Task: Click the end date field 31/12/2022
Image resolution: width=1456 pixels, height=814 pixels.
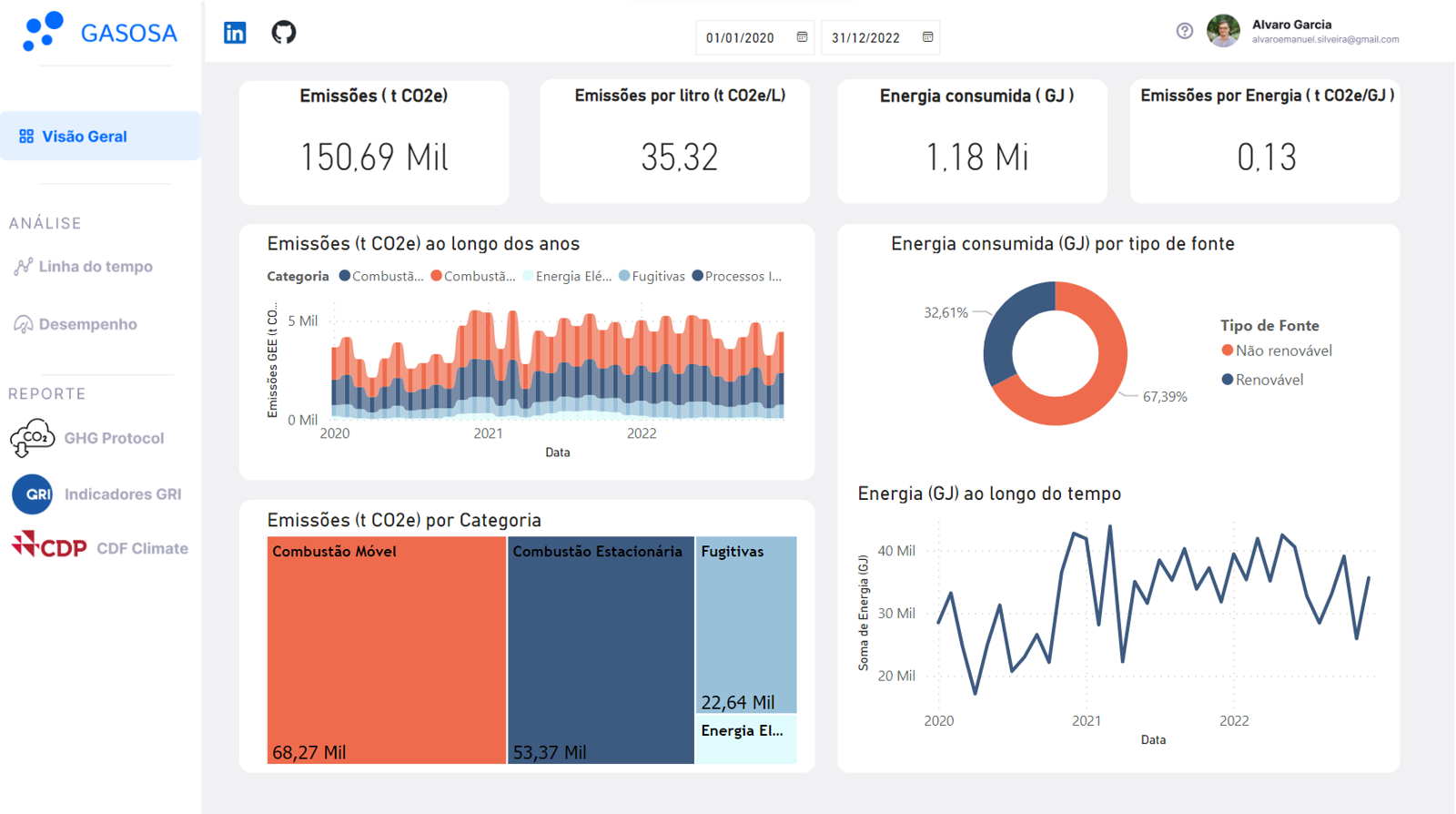Action: [881, 37]
